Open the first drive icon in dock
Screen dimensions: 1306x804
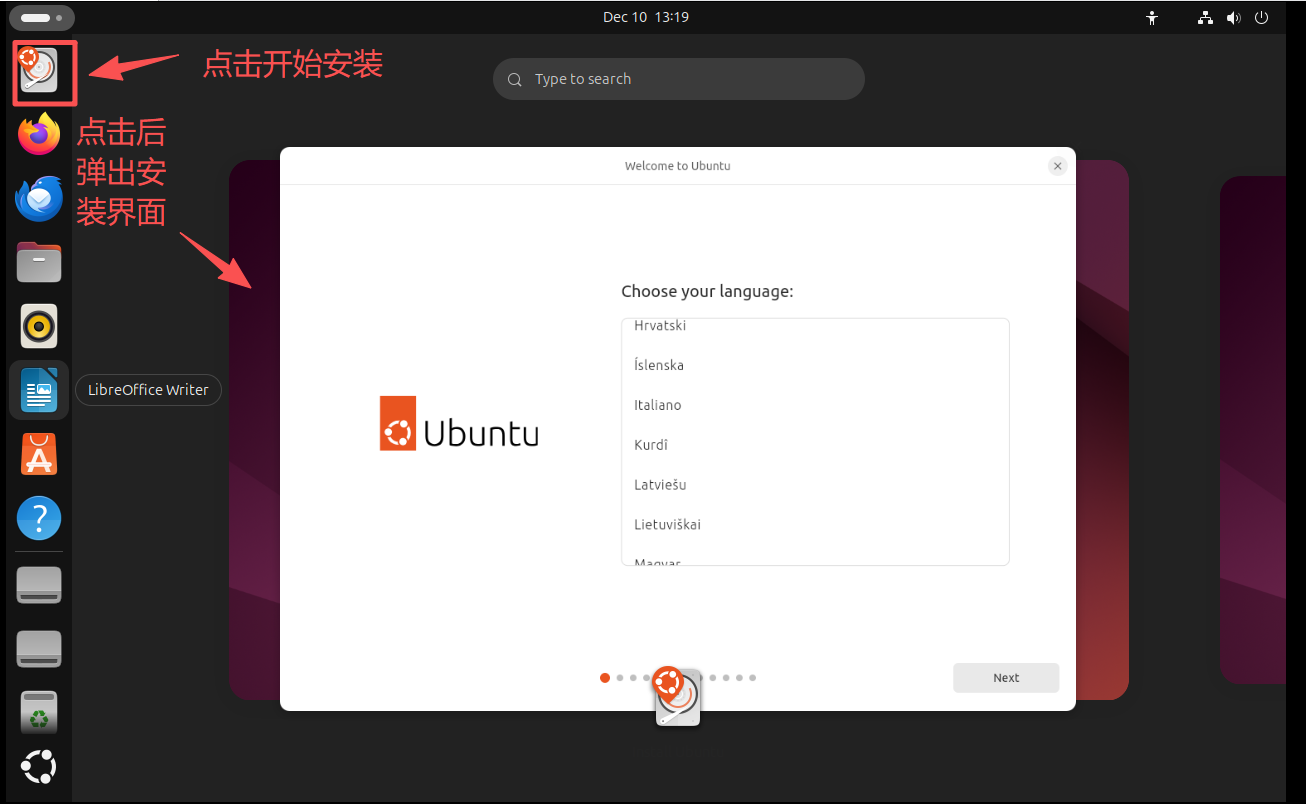[39, 585]
